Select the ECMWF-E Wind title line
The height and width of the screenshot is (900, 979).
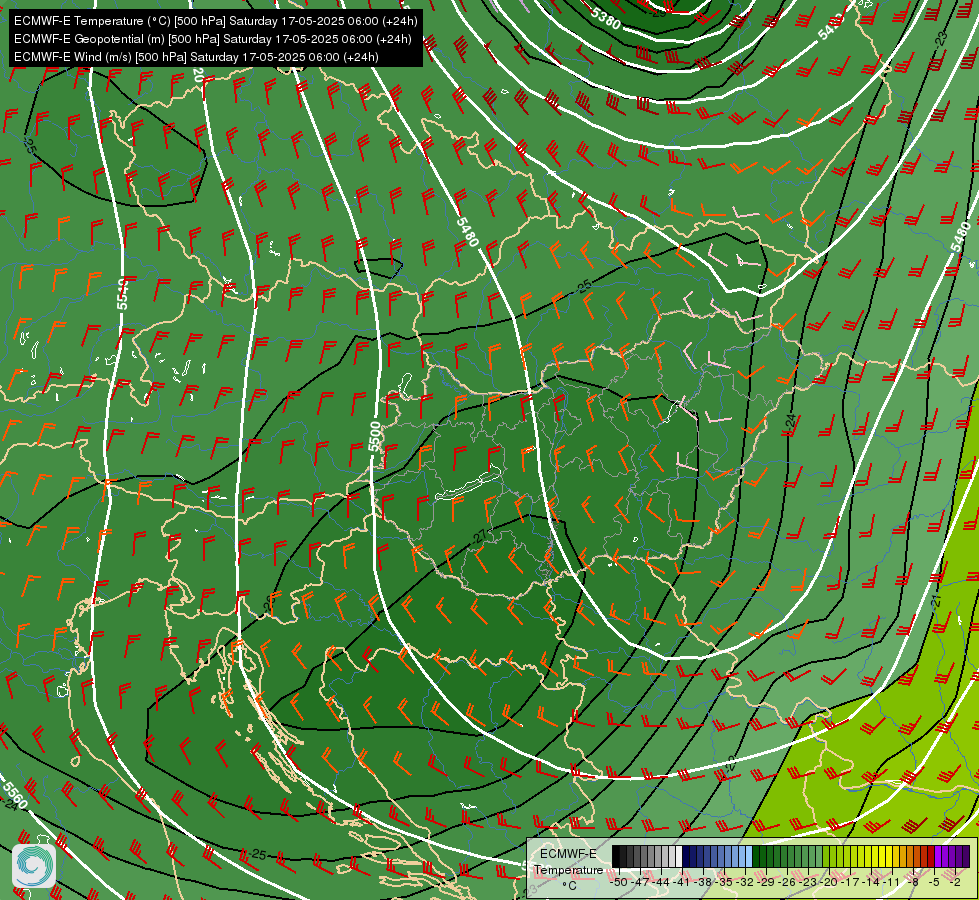[x=196, y=57]
